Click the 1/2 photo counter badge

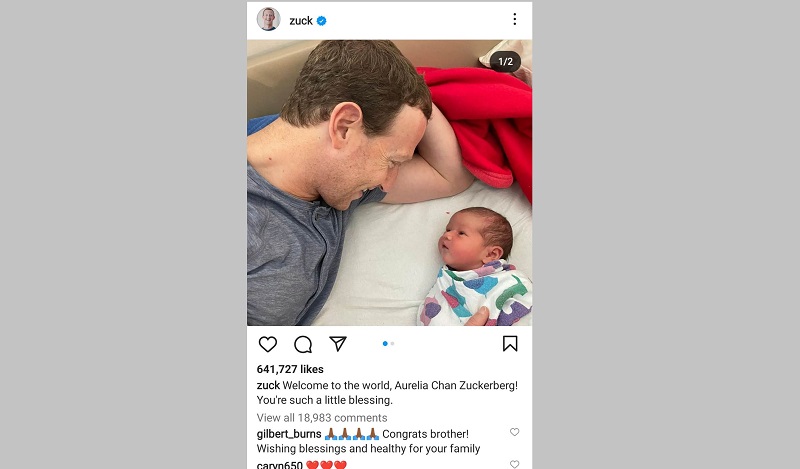505,62
